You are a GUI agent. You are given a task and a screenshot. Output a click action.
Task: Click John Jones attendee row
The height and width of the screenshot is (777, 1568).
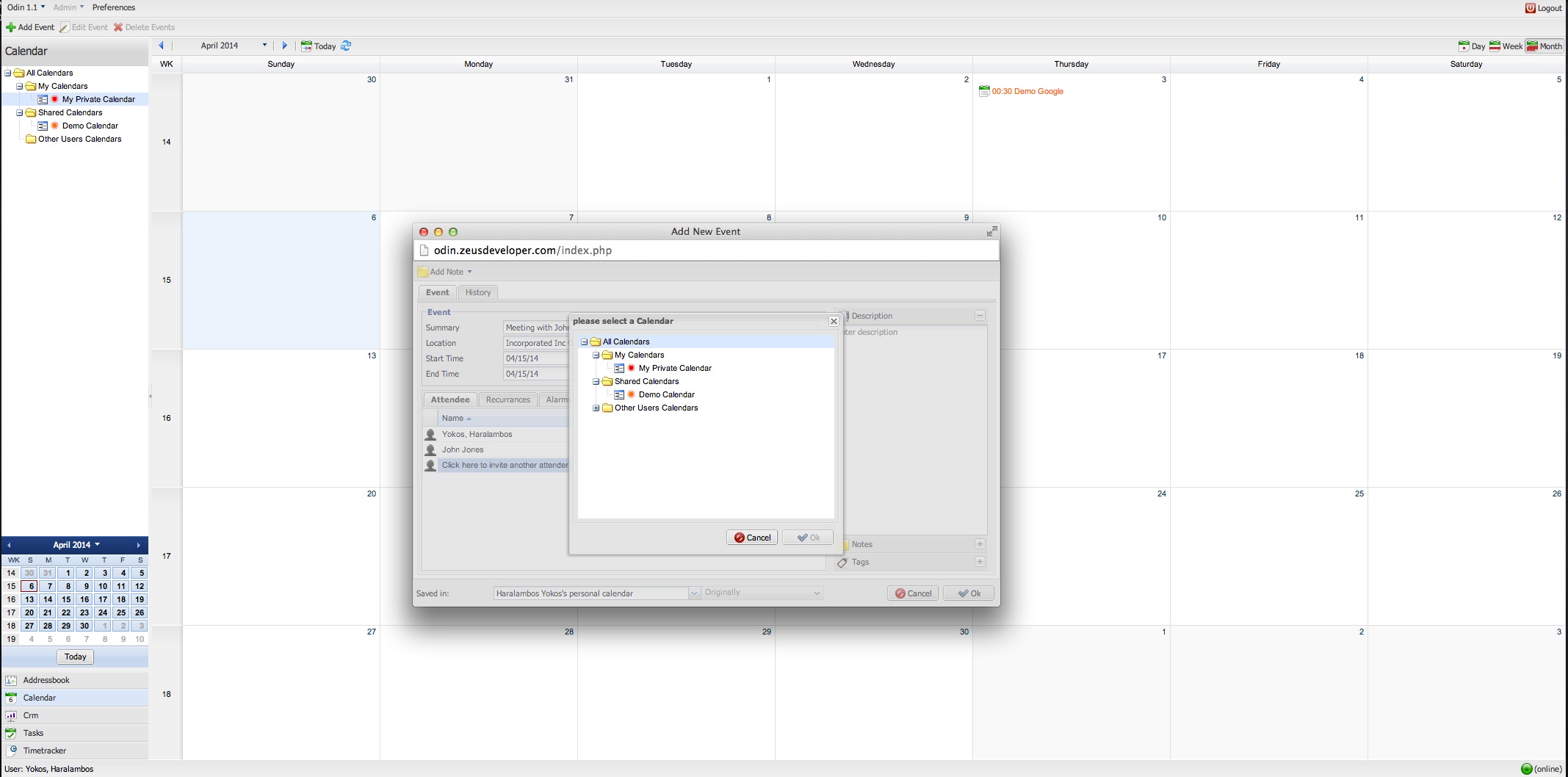point(496,449)
